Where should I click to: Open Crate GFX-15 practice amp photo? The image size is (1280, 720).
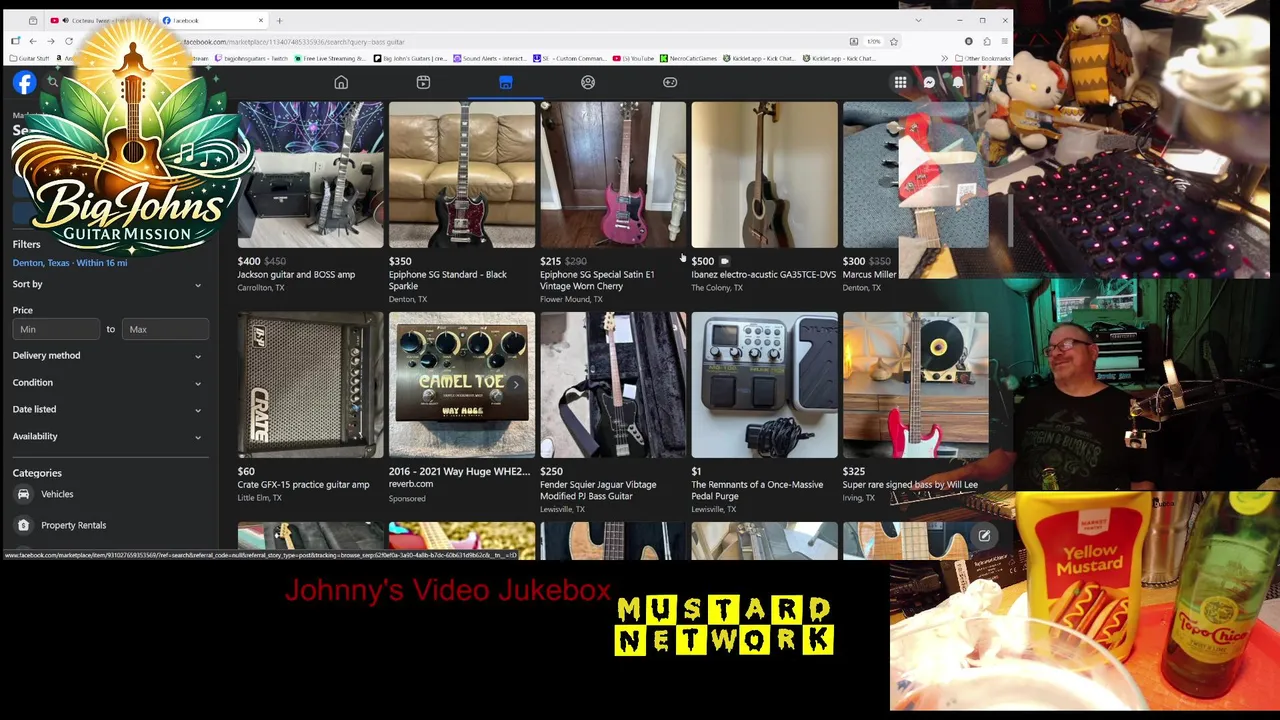click(x=310, y=385)
